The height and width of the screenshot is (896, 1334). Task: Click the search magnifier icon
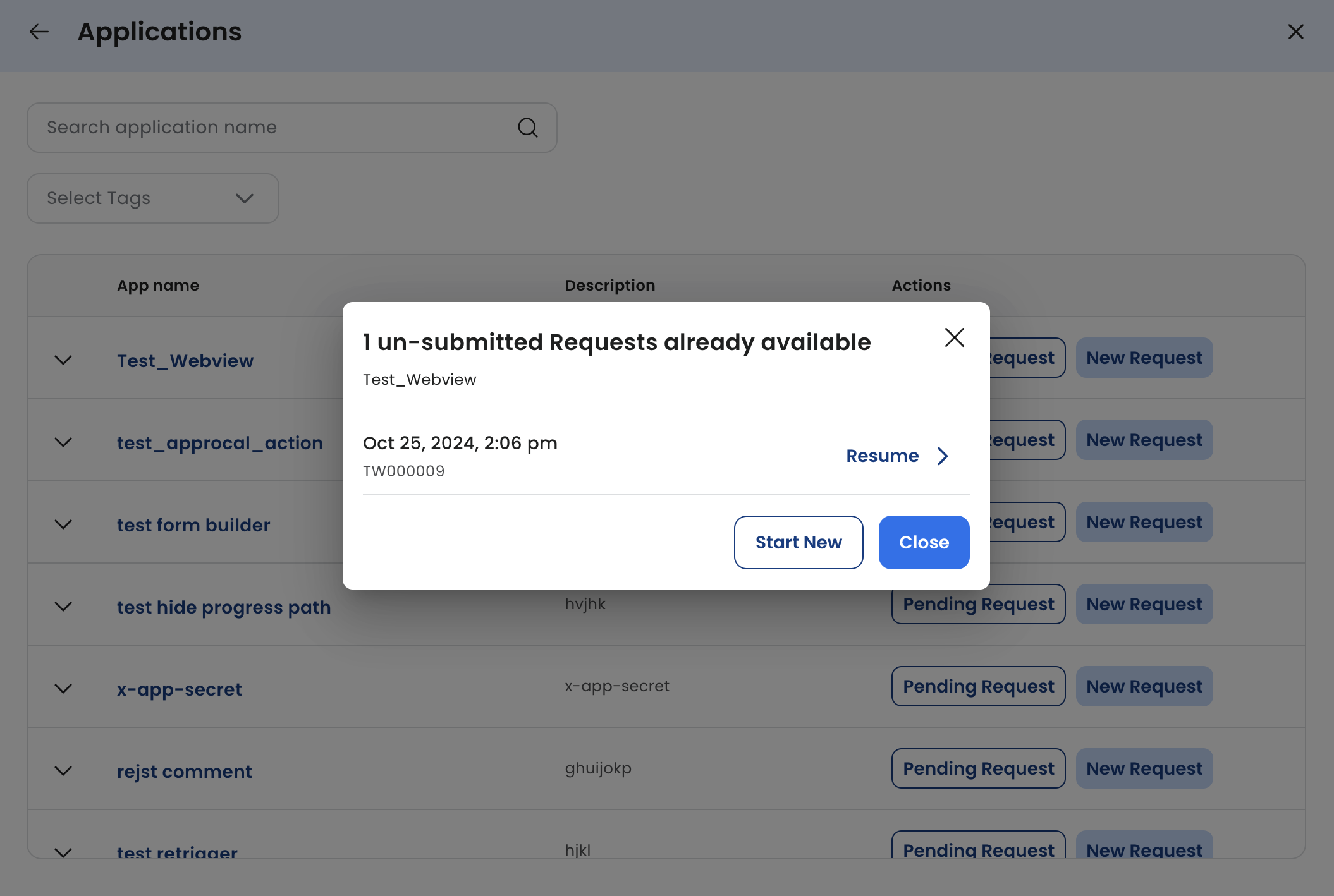[x=527, y=128]
